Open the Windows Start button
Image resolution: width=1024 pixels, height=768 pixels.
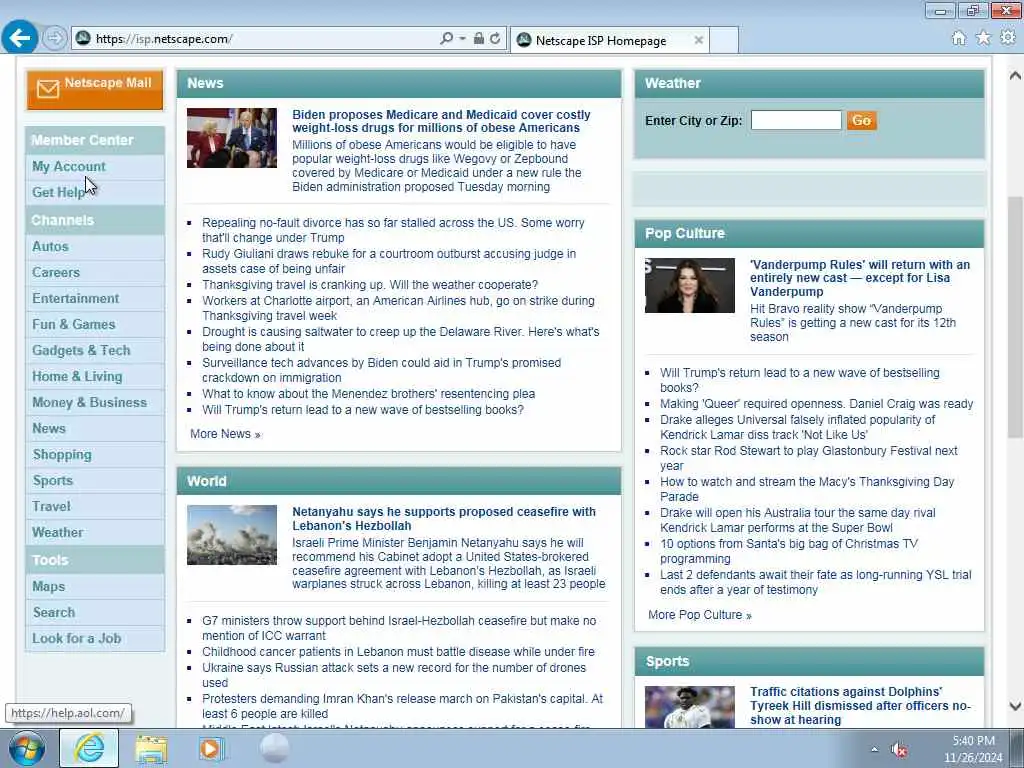[27, 749]
